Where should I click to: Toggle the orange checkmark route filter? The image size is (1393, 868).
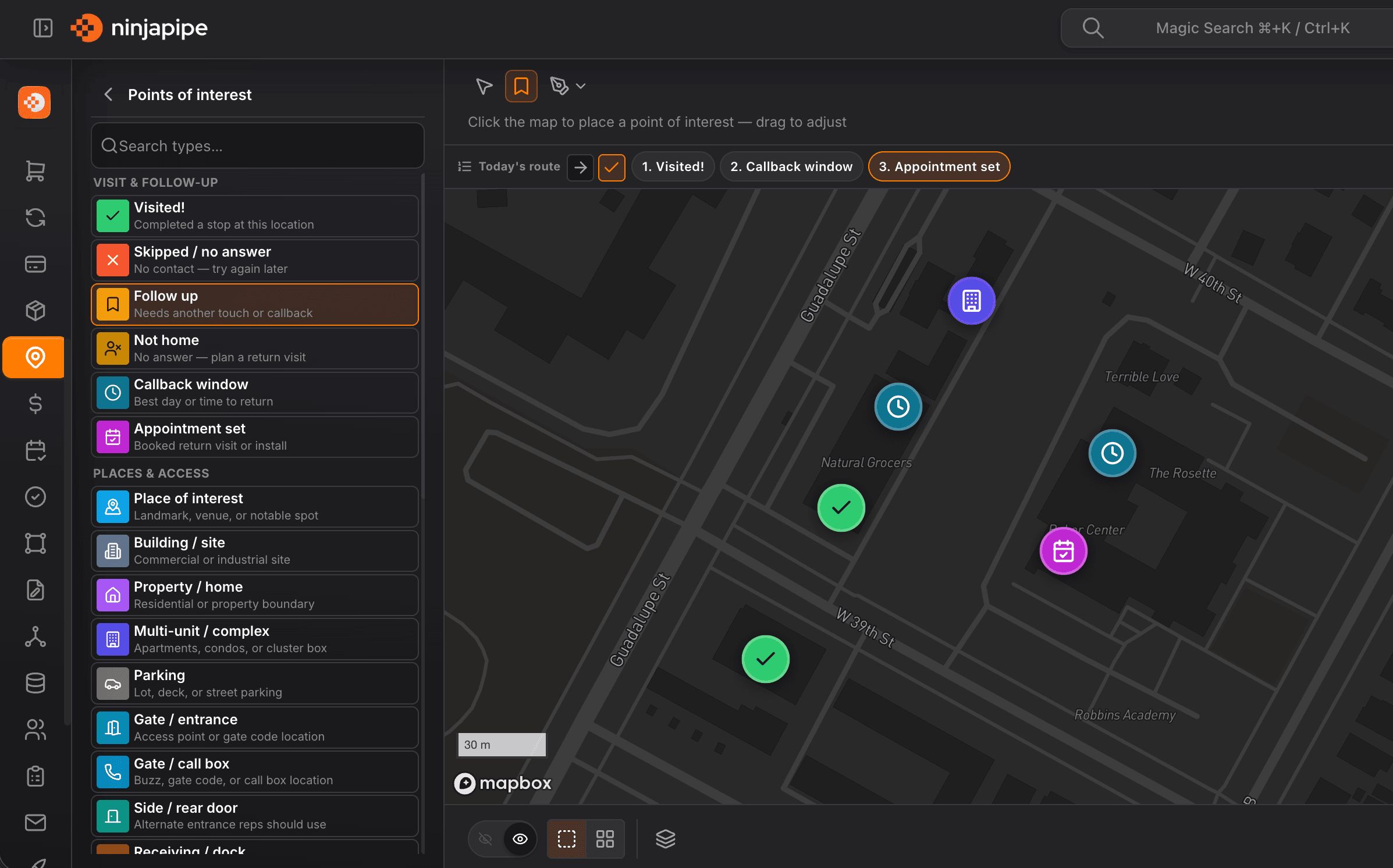coord(611,167)
